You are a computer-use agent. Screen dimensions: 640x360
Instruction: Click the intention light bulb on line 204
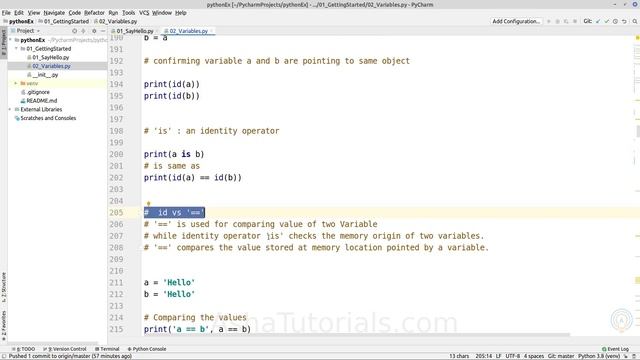149,203
